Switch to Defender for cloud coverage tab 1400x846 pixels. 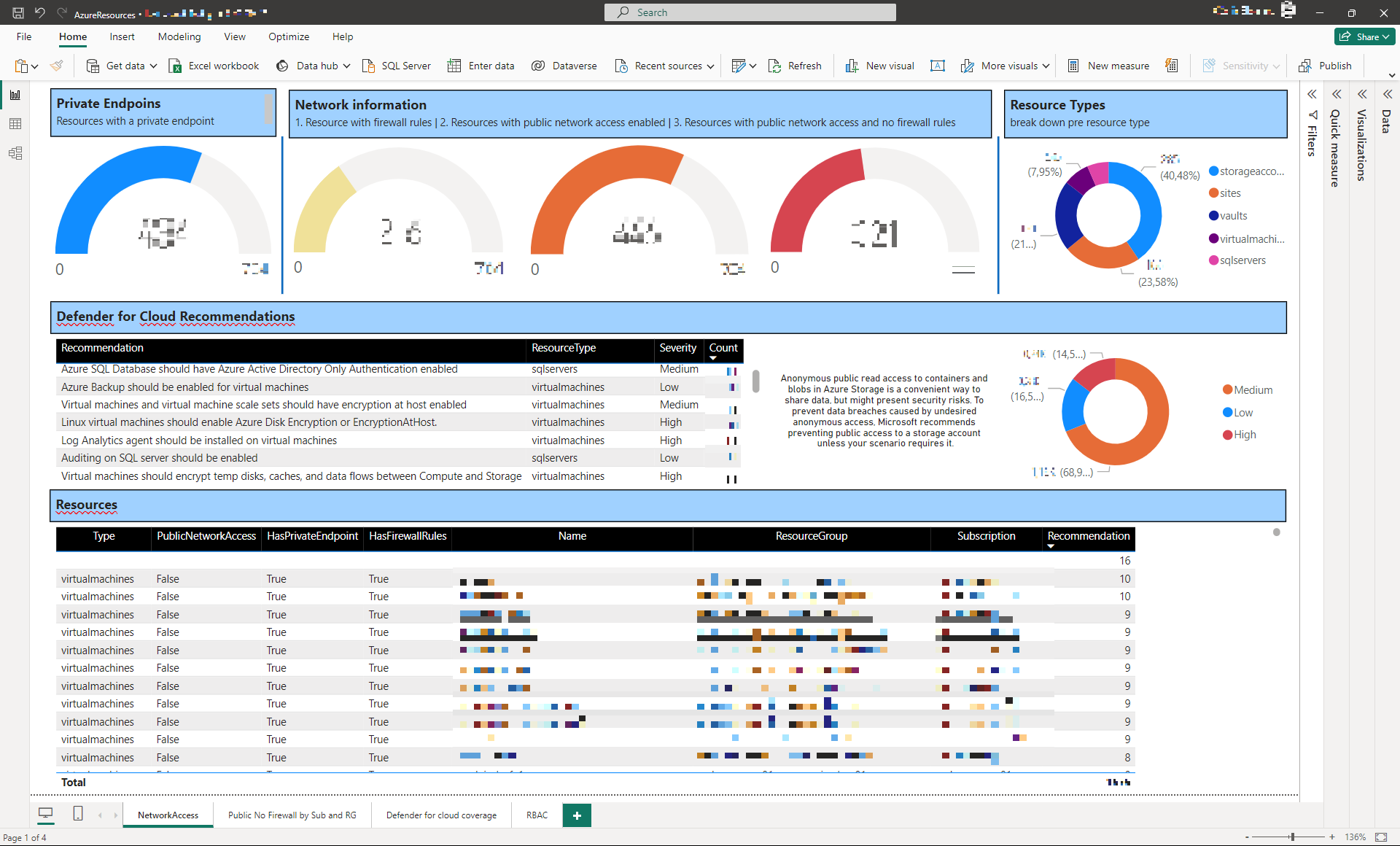441,815
